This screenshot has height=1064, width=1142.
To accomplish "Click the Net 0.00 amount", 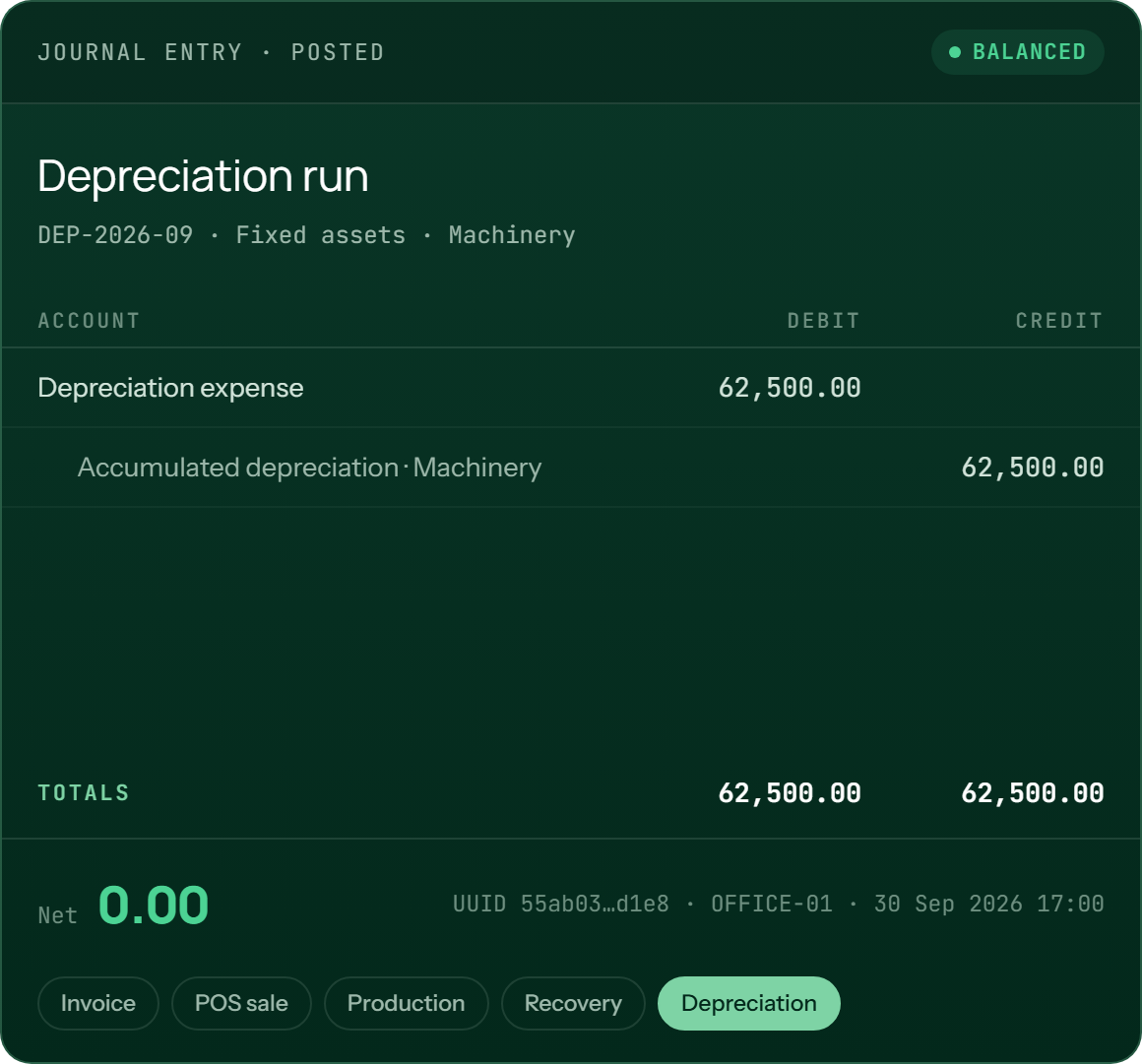I will point(153,906).
